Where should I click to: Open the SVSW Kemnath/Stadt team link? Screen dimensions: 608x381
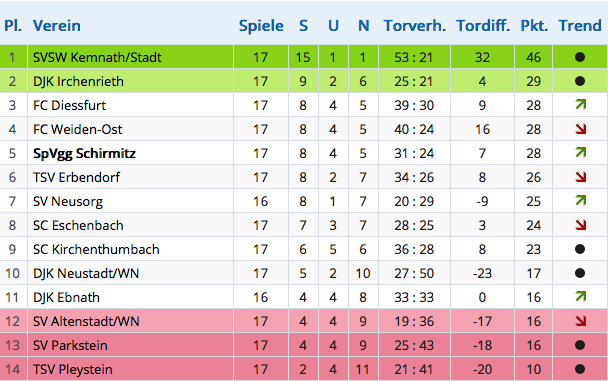[97, 57]
